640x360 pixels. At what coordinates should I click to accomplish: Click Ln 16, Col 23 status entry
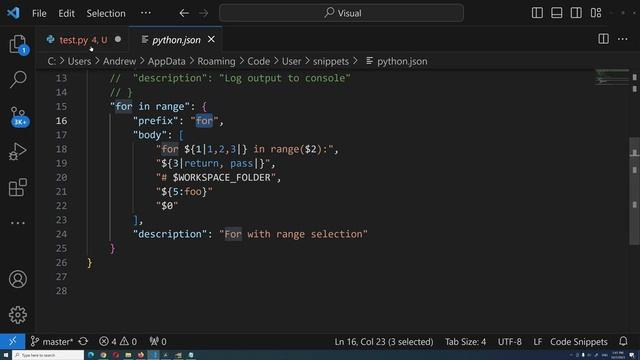pos(384,341)
